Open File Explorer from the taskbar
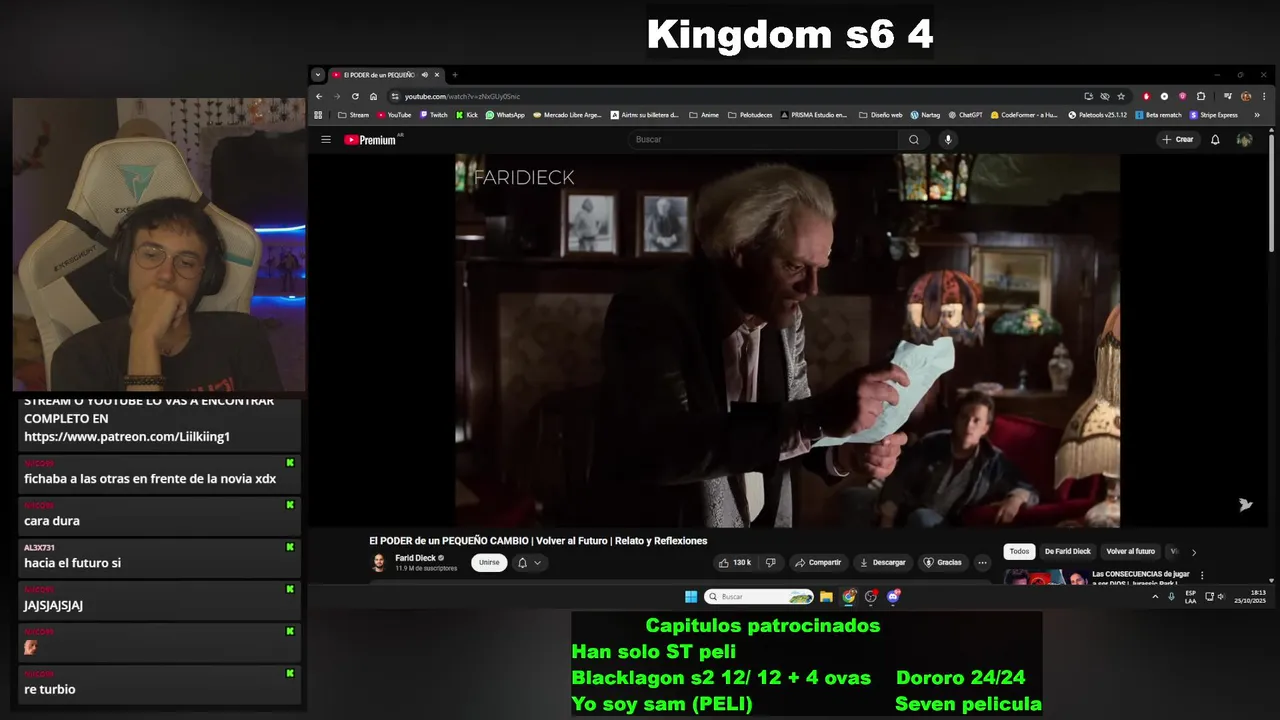Image resolution: width=1280 pixels, height=720 pixels. pos(826,597)
